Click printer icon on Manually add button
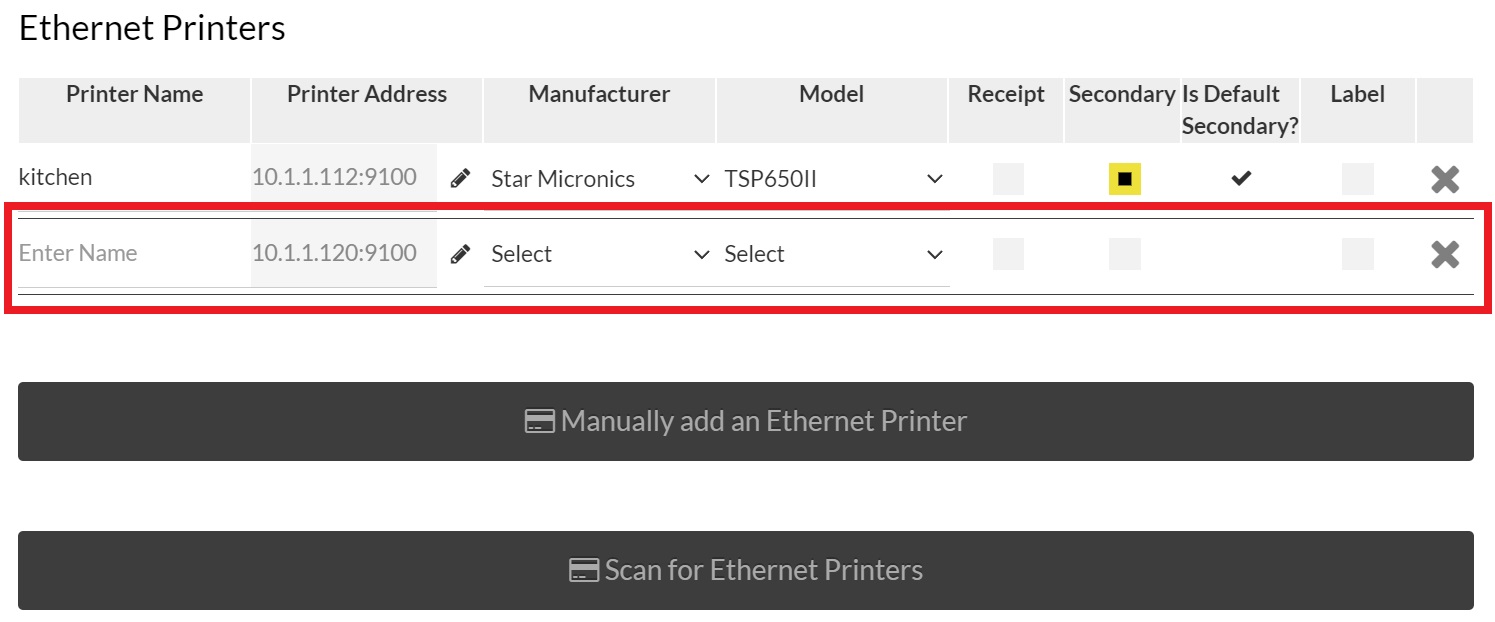This screenshot has height=622, width=1495. tap(540, 422)
